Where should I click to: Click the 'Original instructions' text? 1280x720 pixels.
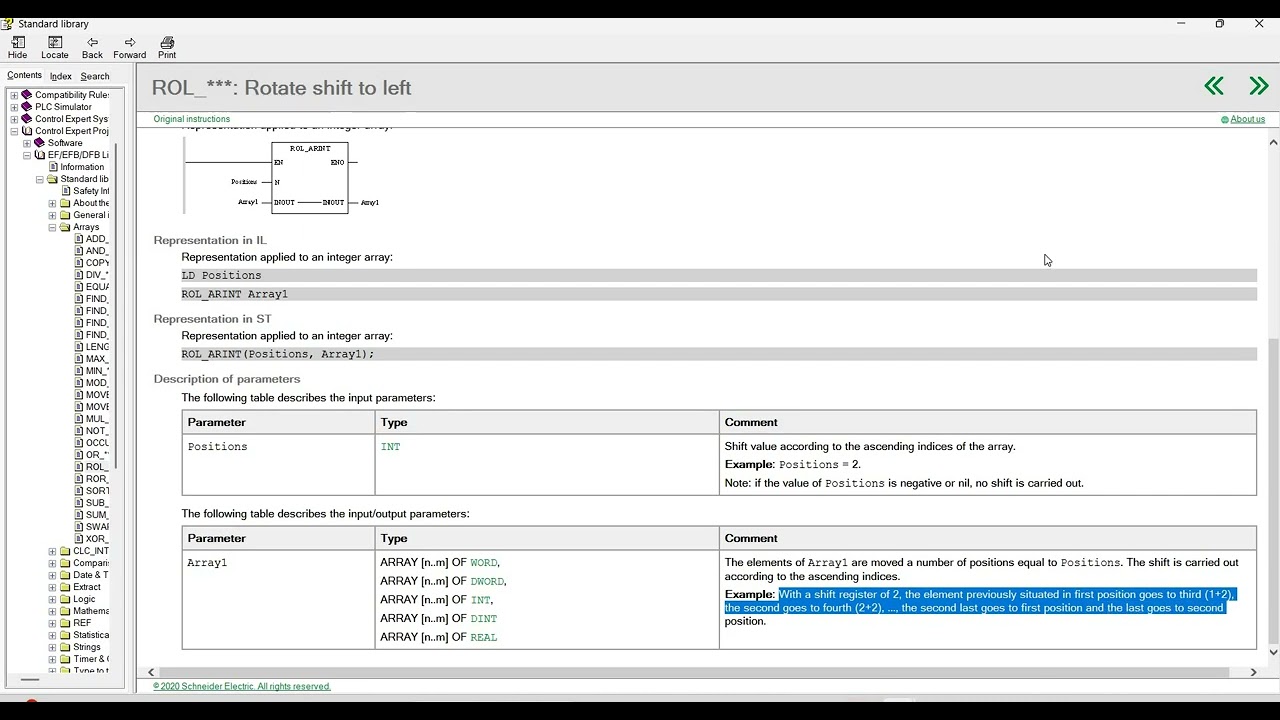click(x=191, y=119)
